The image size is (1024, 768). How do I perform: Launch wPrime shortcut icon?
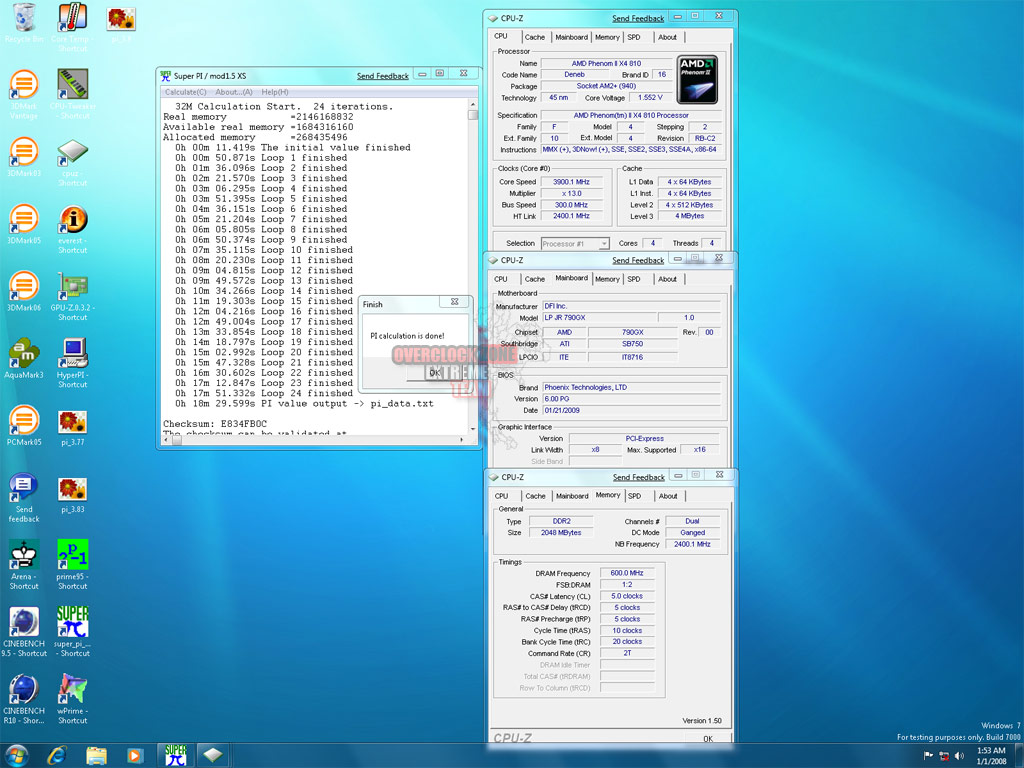(72, 699)
